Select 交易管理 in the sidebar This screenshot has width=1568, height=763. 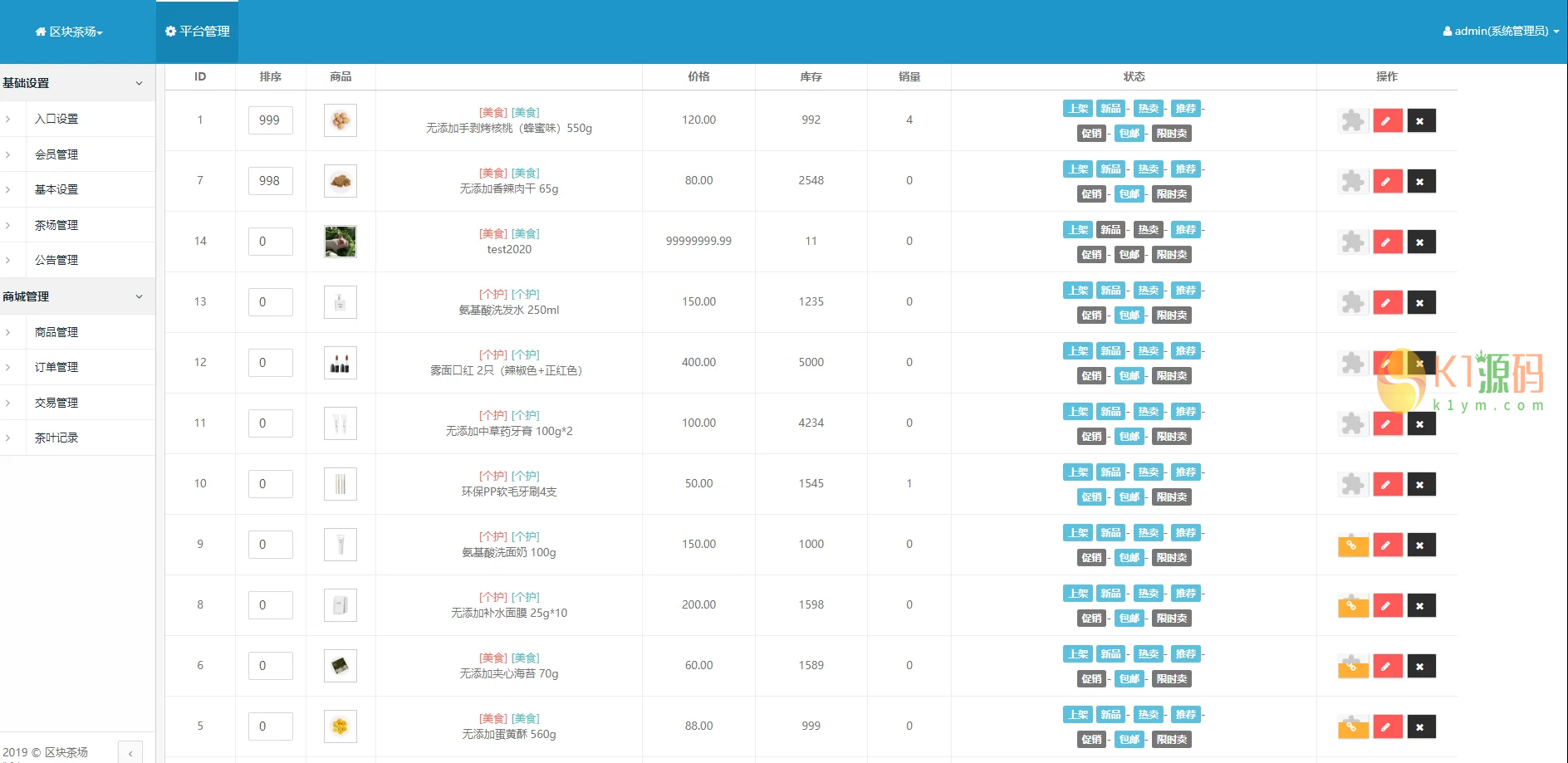[56, 403]
